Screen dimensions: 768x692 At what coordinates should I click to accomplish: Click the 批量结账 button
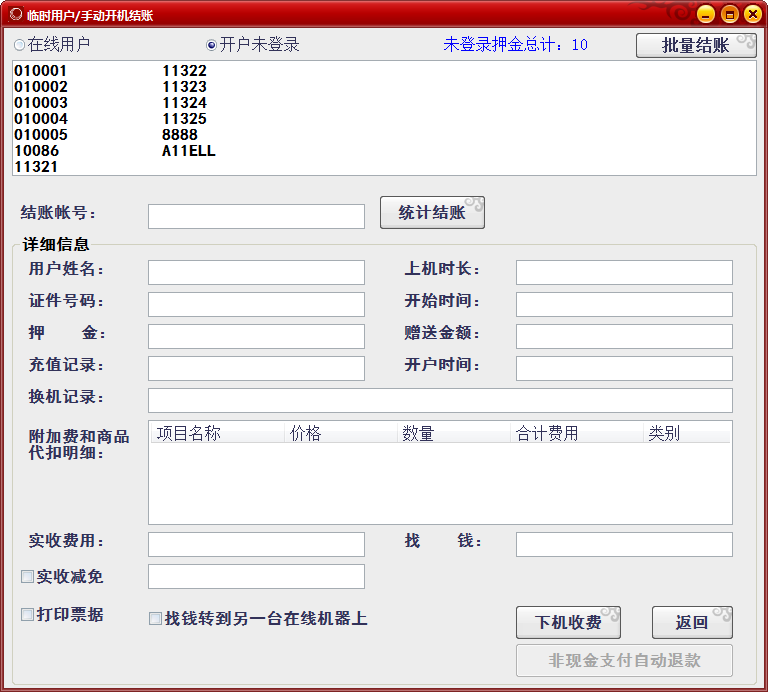click(x=695, y=45)
